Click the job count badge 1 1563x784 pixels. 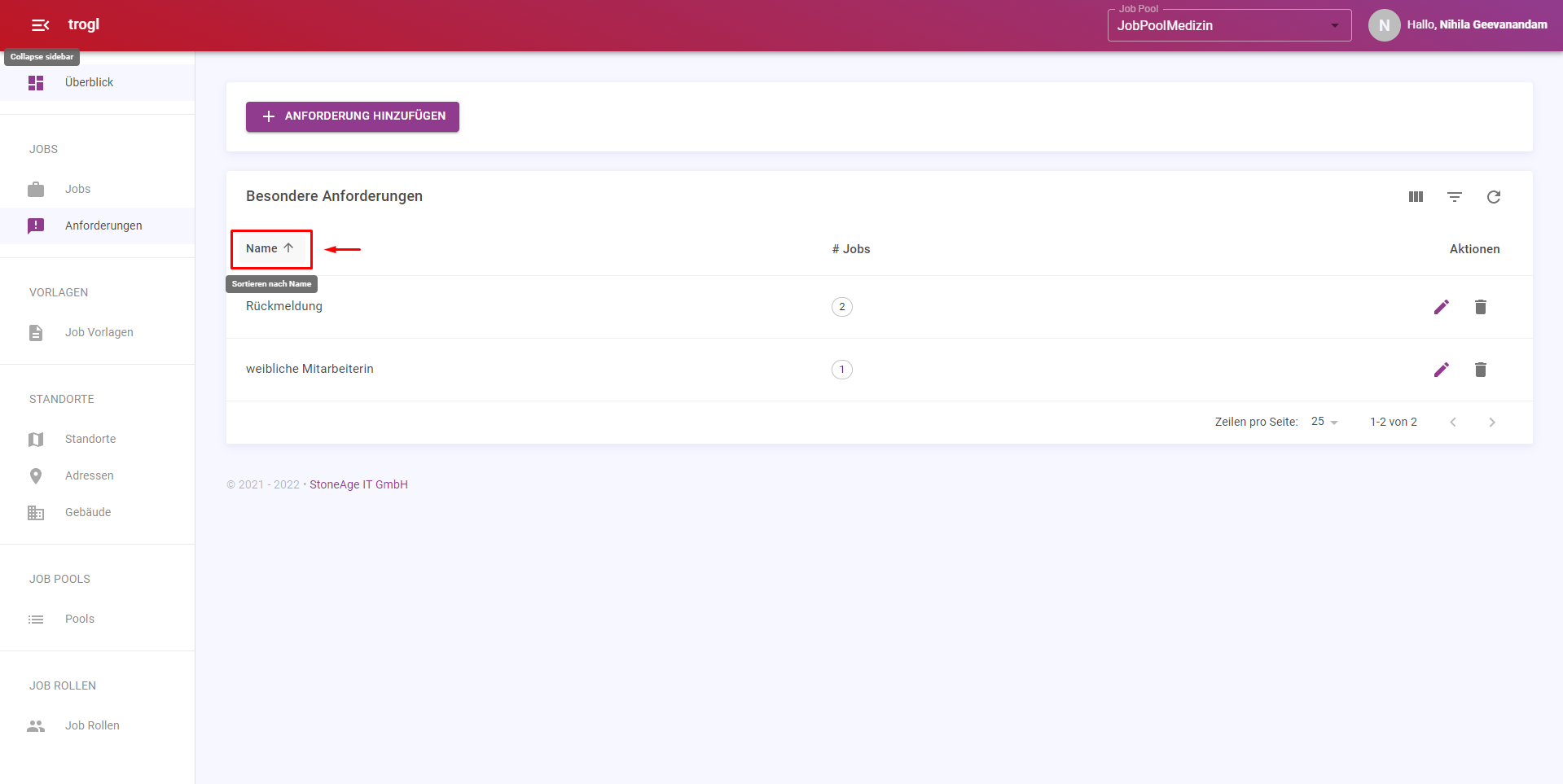(x=842, y=370)
